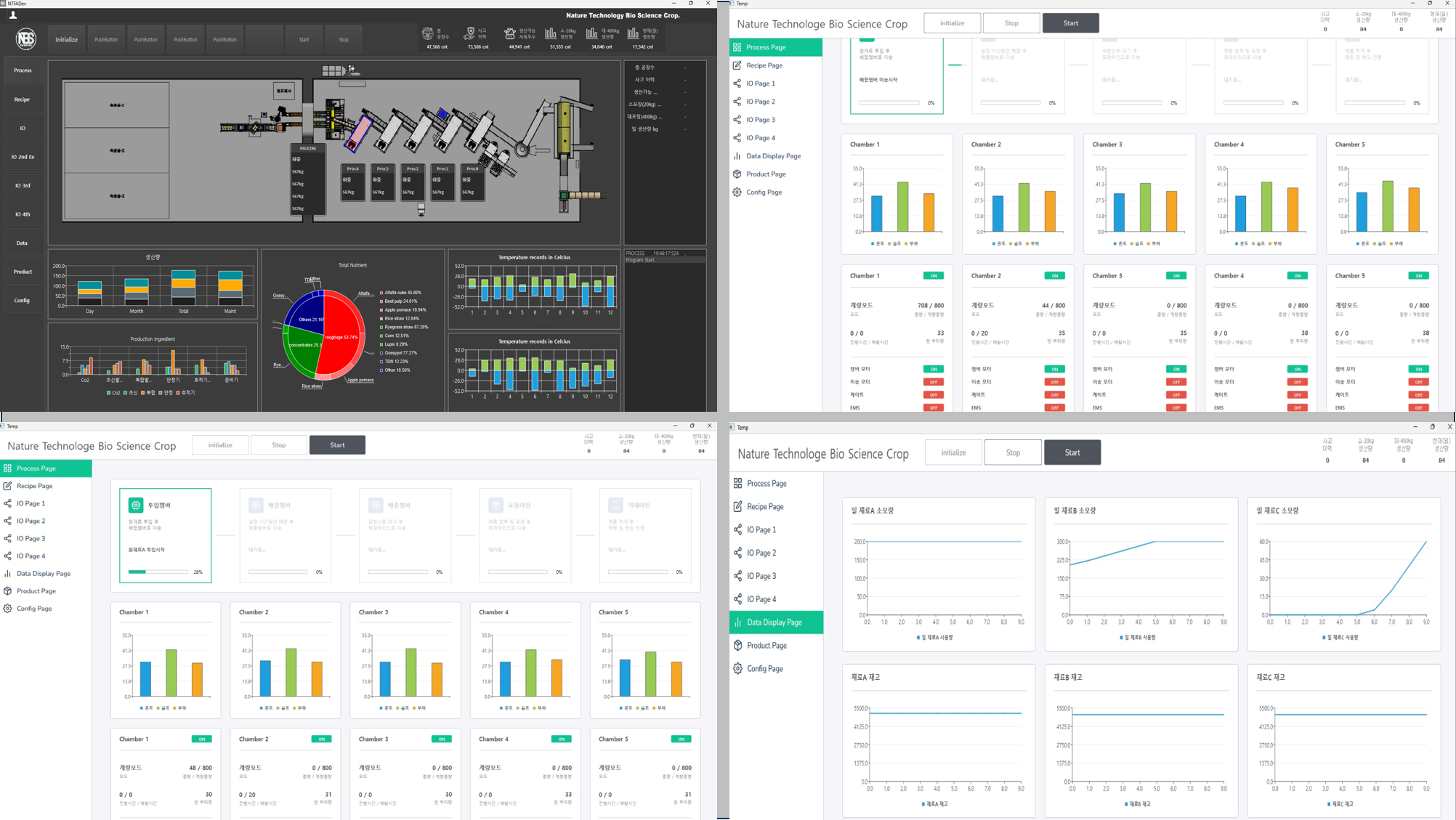Click the user profile icon in NTFADev window
This screenshot has height=820, width=1456.
pos(13,15)
